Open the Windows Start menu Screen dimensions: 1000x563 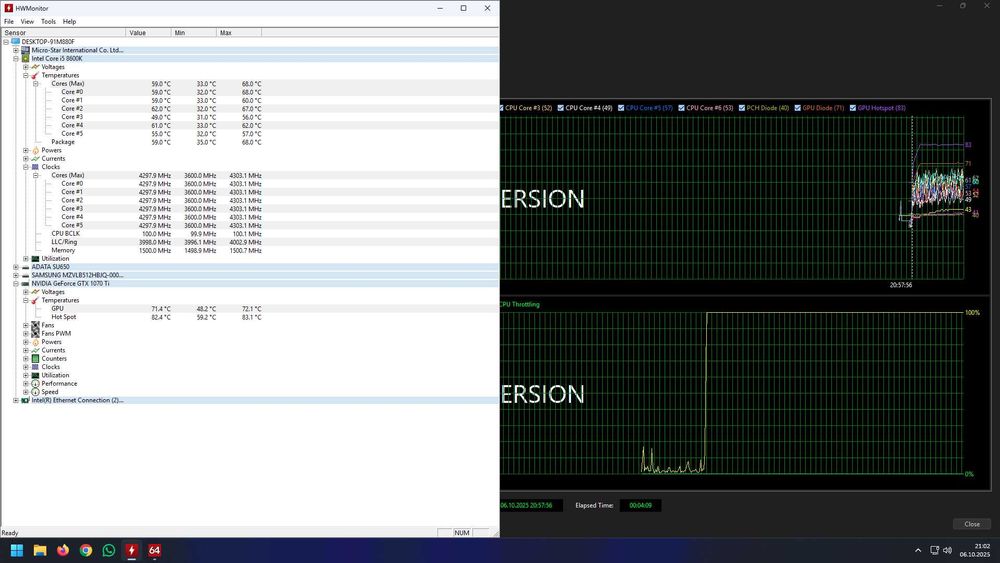click(x=17, y=550)
